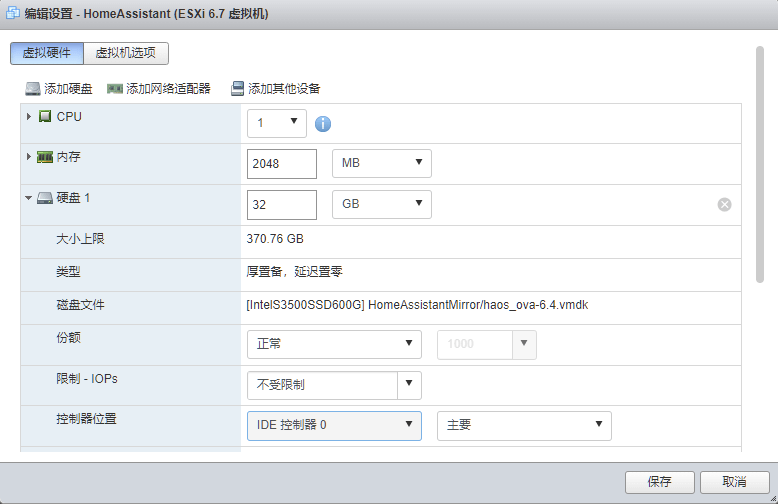Click the memory (内存) module icon
The width and height of the screenshot is (778, 504).
coord(45,158)
